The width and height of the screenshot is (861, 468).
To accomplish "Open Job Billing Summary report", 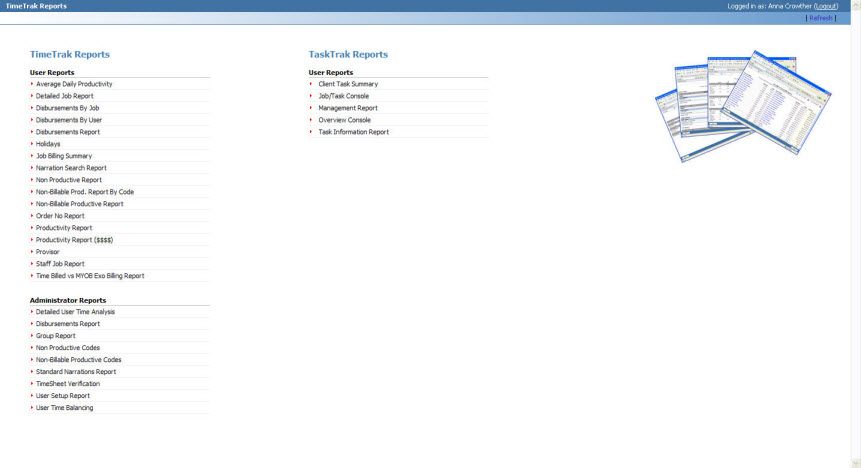I will pos(64,156).
